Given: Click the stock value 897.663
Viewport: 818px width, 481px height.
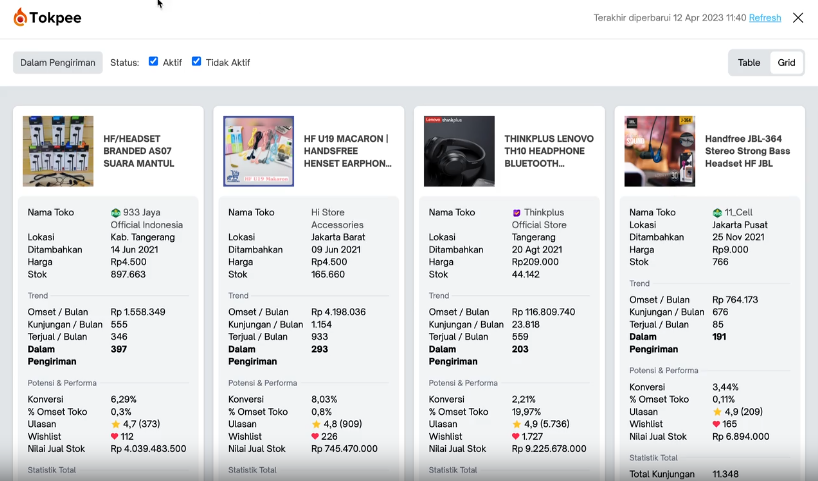Looking at the screenshot, I should 128,274.
